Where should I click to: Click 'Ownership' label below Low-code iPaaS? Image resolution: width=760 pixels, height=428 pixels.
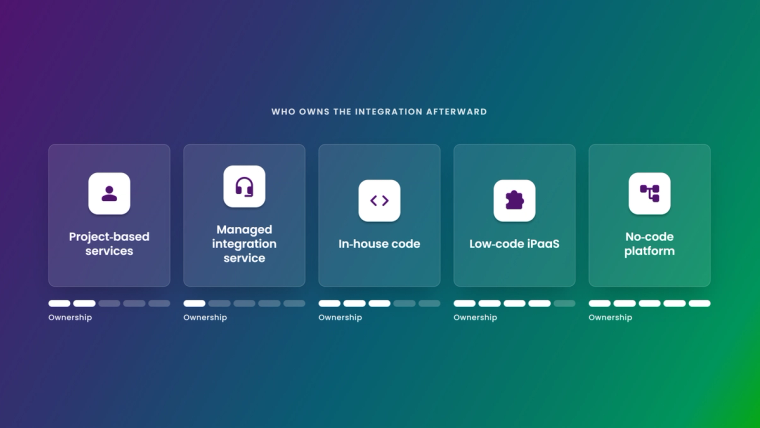(x=475, y=317)
